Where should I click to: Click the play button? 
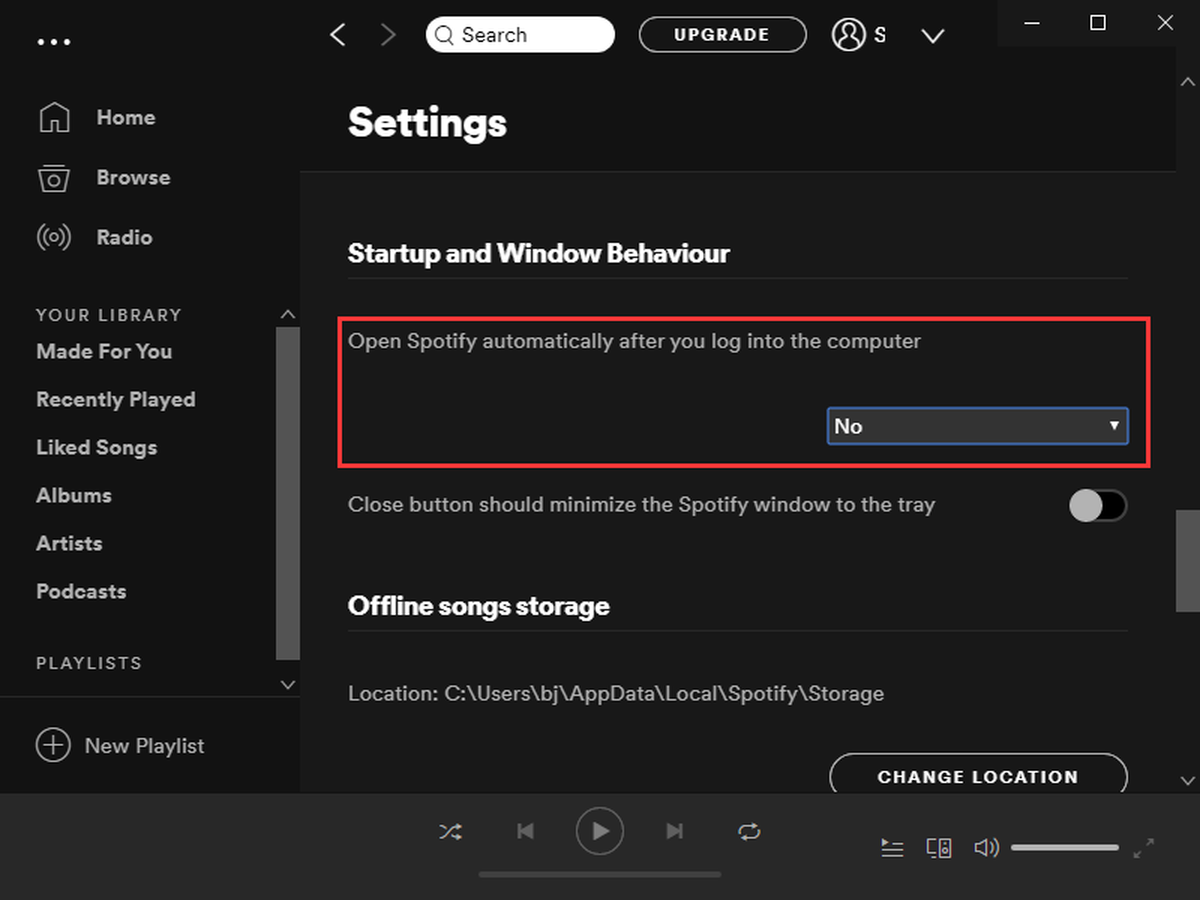[600, 831]
